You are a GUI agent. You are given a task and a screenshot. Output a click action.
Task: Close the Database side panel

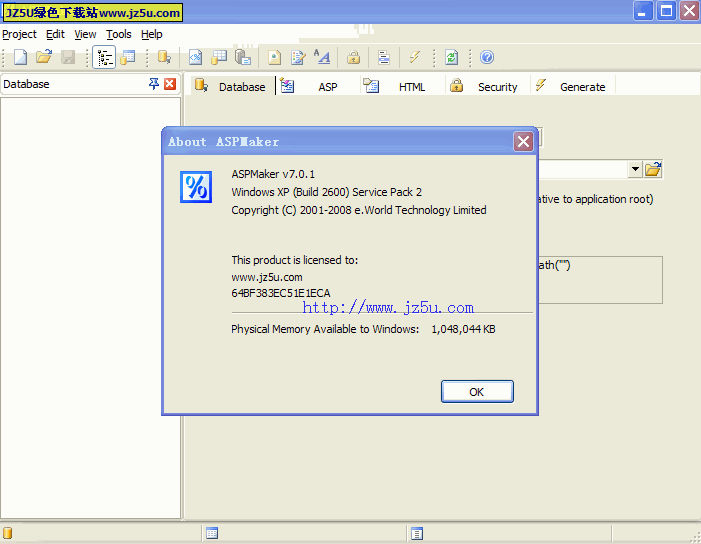click(170, 84)
